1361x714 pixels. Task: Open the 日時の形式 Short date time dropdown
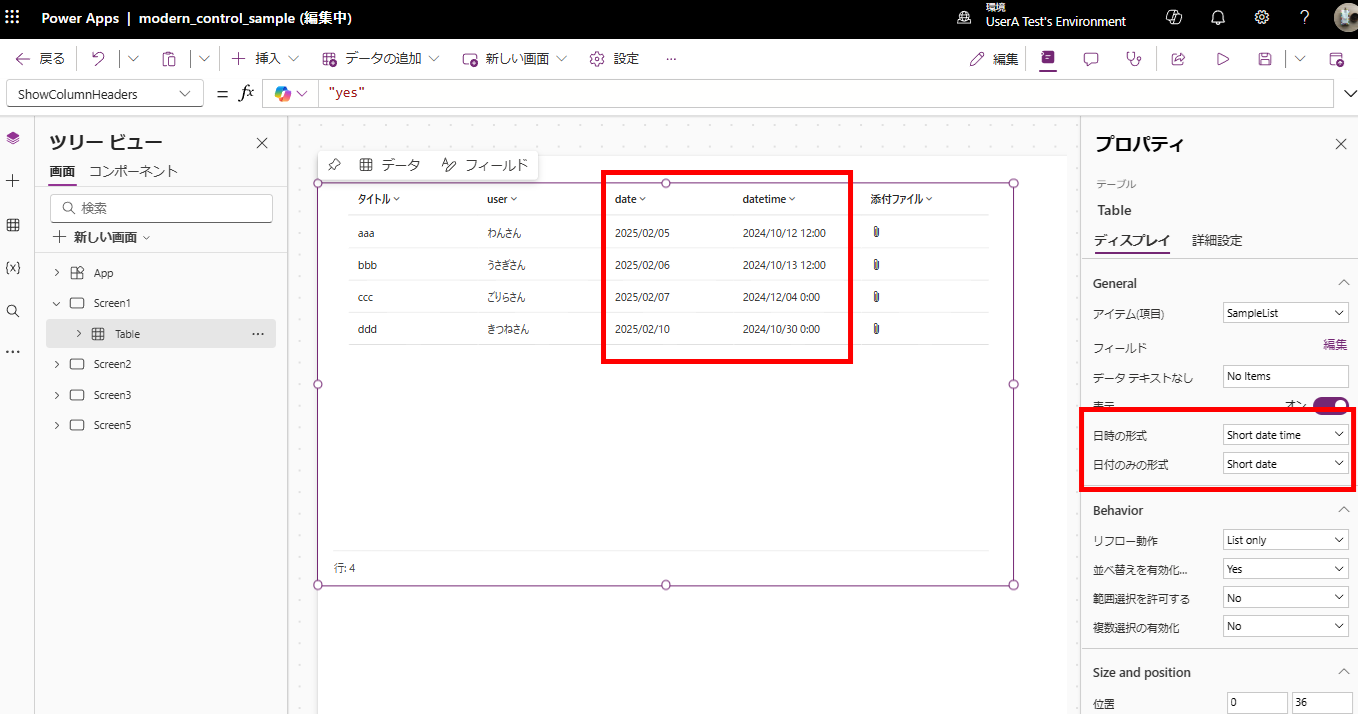[1285, 434]
